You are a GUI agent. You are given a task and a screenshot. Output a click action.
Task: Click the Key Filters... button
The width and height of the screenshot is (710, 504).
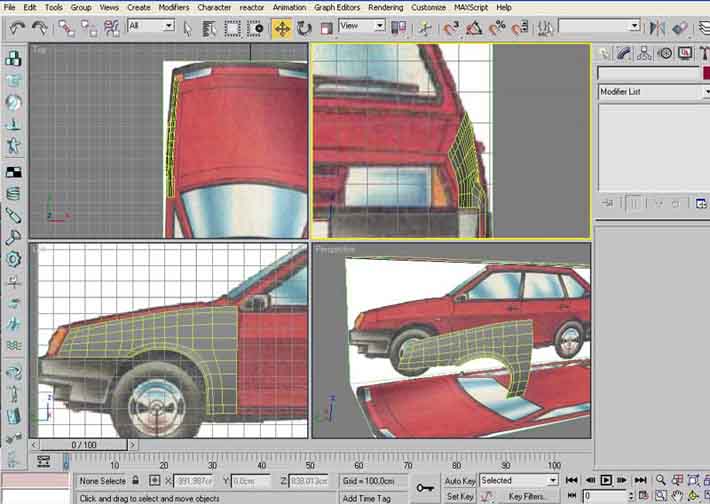tap(527, 496)
